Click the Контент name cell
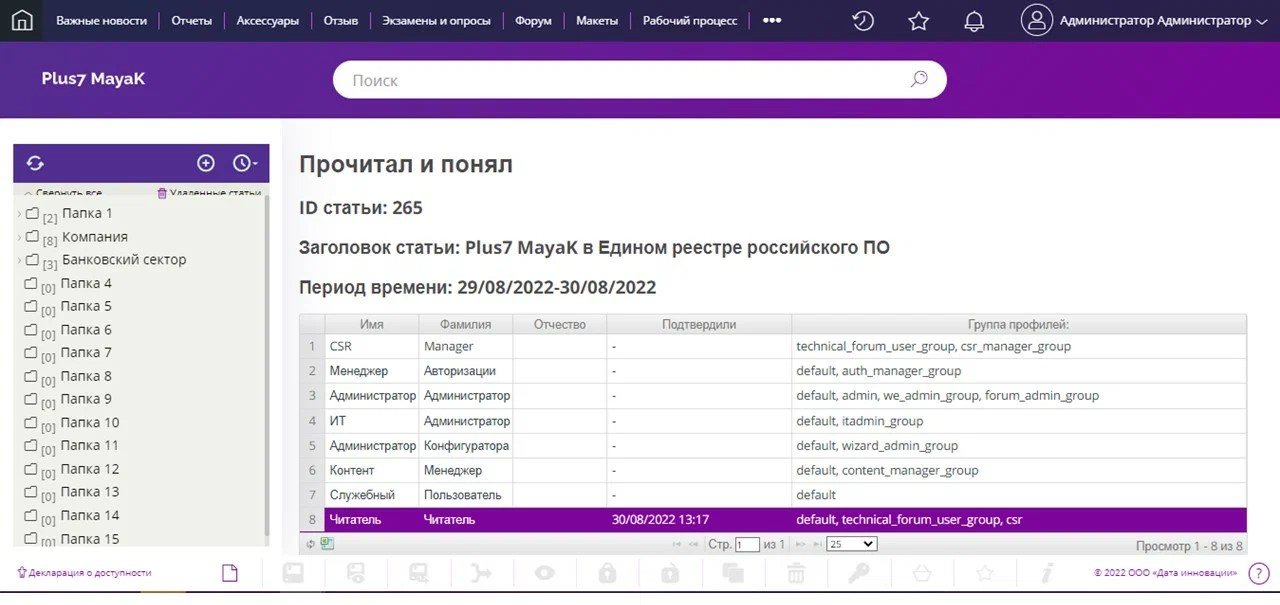 (372, 470)
